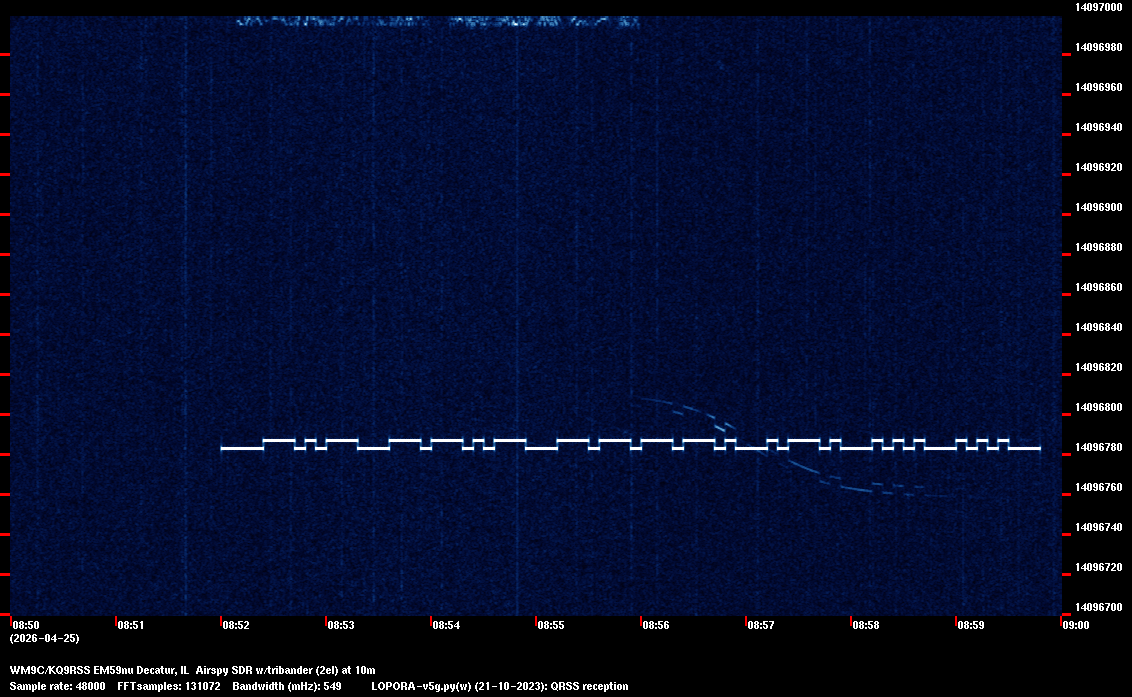Viewport: 1132px width, 697px height.
Task: Click the 14096900 frequency scale value
Action: point(1098,207)
